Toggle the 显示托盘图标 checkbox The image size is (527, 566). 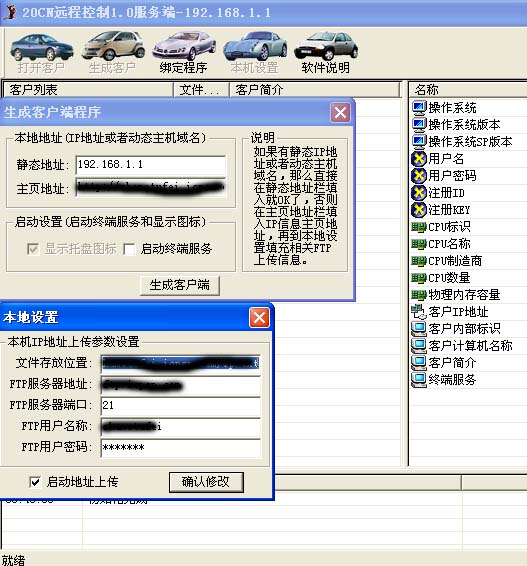point(33,249)
